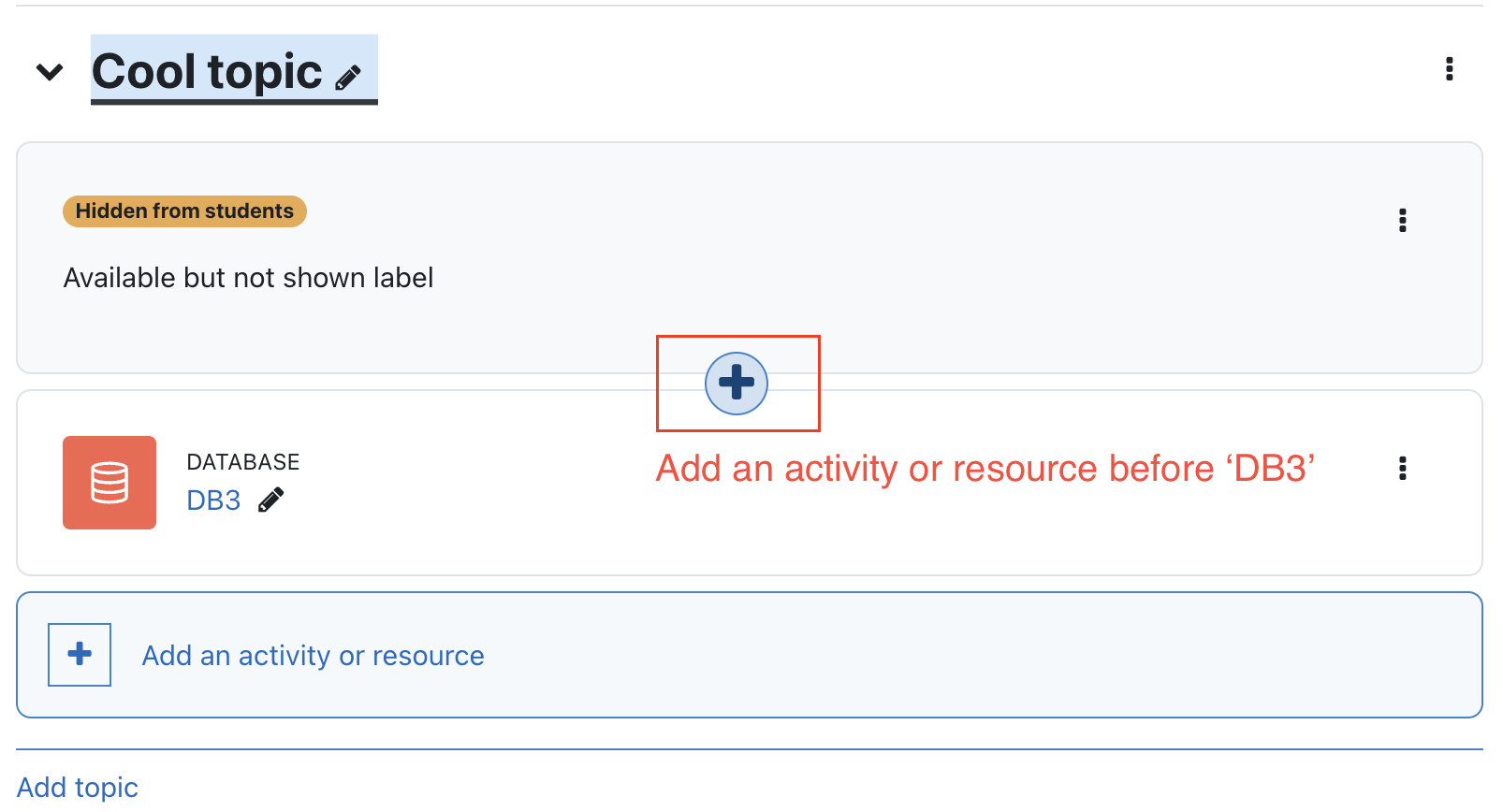This screenshot has height=812, width=1503.
Task: Open the DB3 activity three-dot menu
Action: tap(1402, 469)
